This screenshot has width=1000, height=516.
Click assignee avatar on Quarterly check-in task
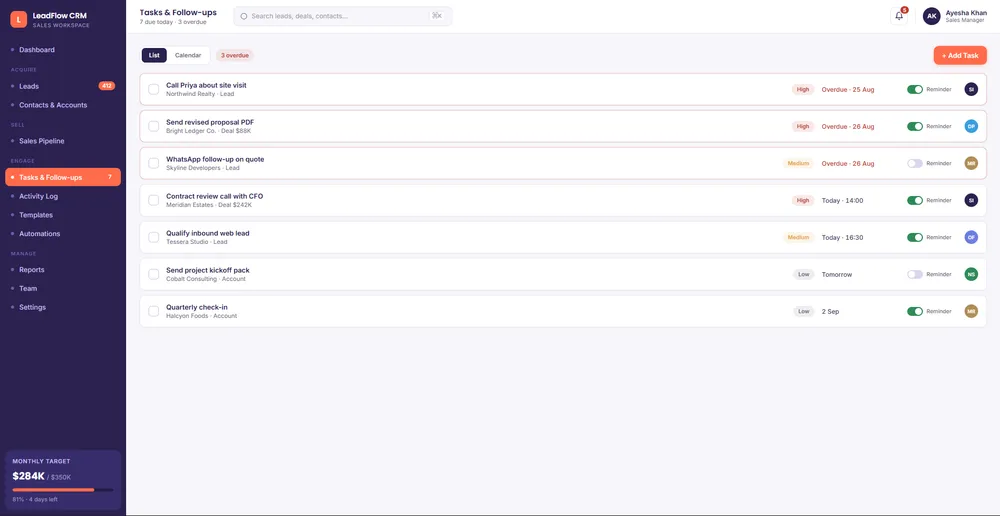[x=971, y=311]
